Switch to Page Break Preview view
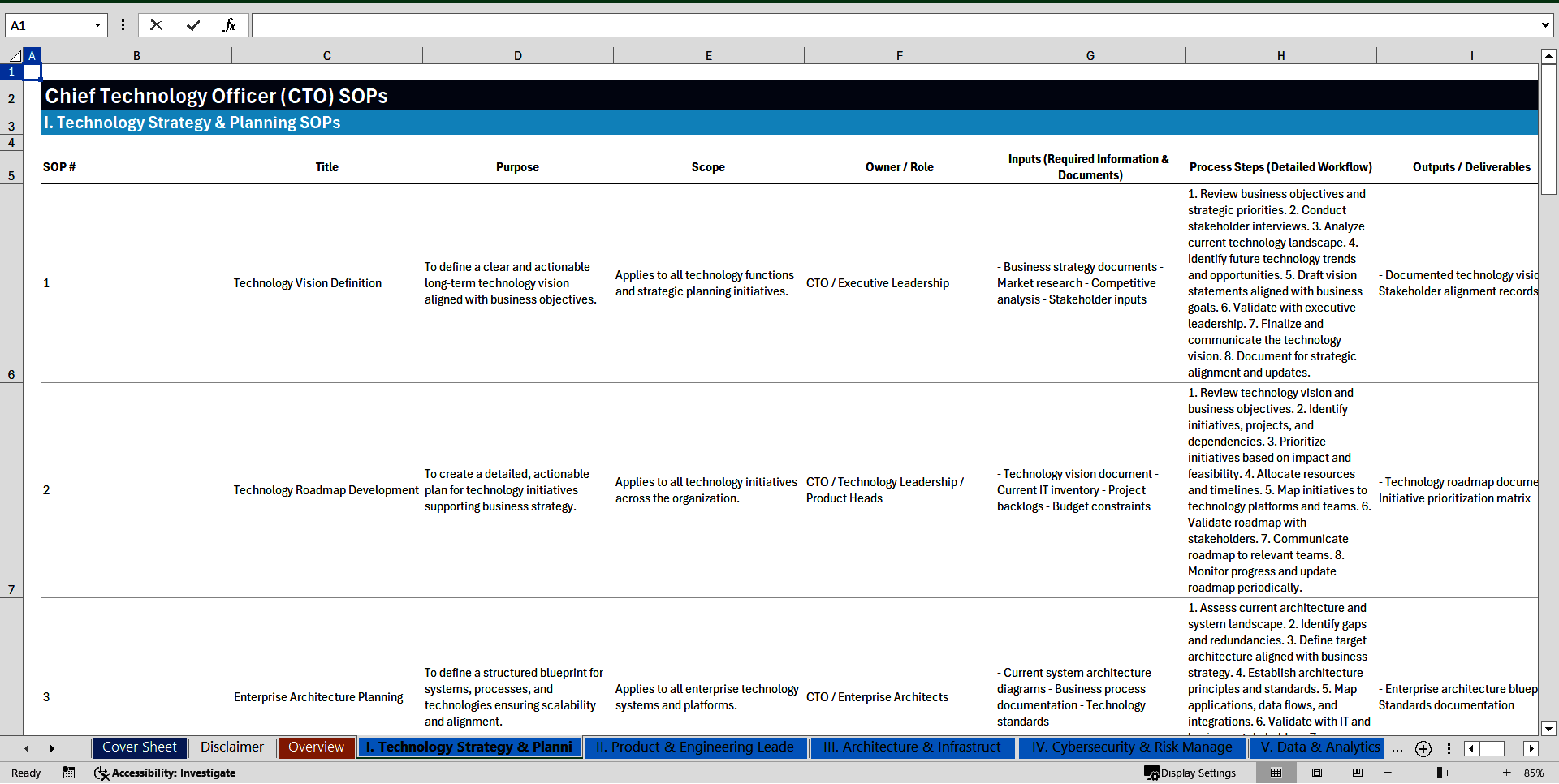The image size is (1559, 784). [x=1358, y=773]
